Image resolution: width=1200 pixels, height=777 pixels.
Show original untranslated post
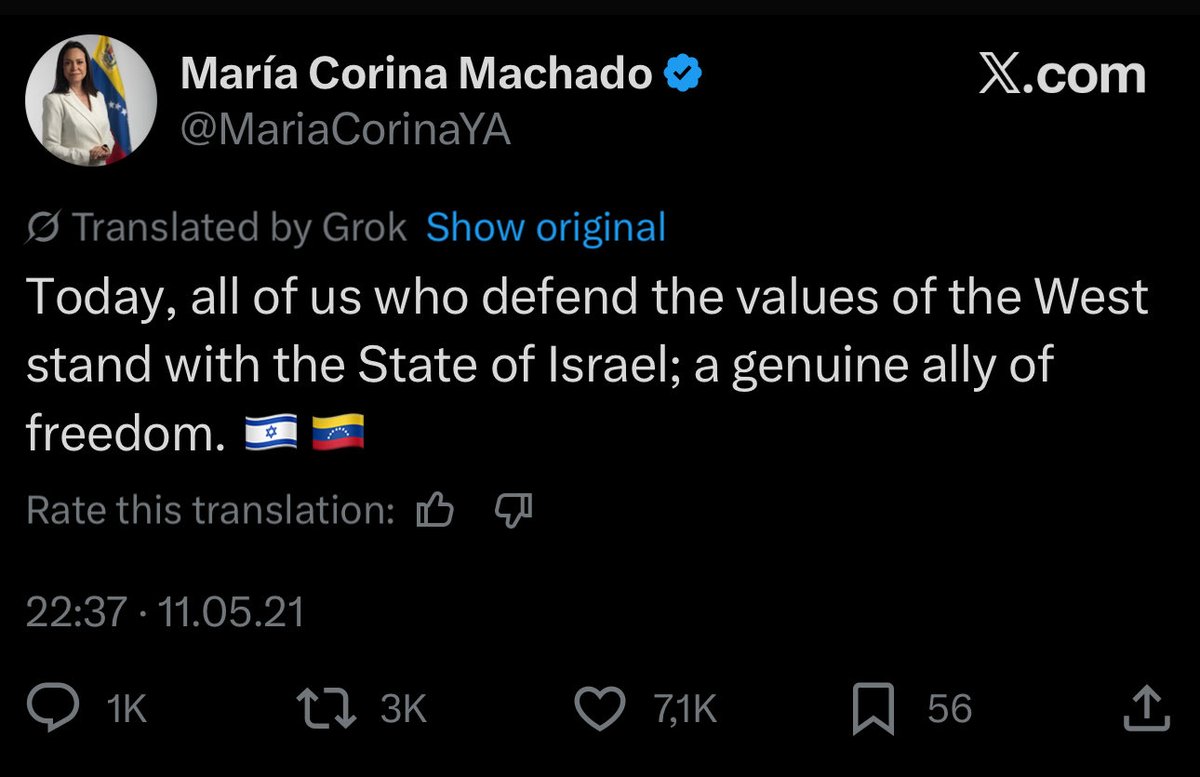tap(546, 229)
